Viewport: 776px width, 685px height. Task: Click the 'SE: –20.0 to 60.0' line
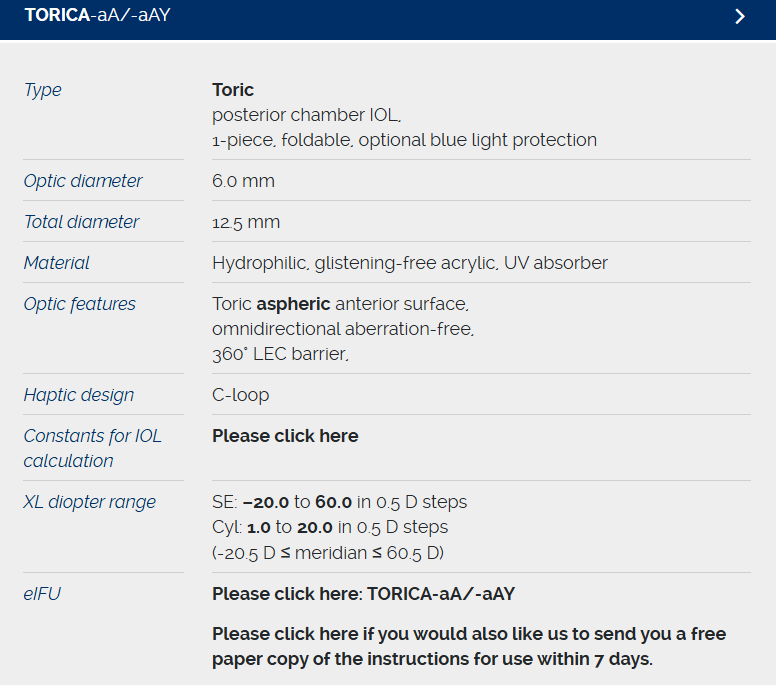(x=340, y=502)
